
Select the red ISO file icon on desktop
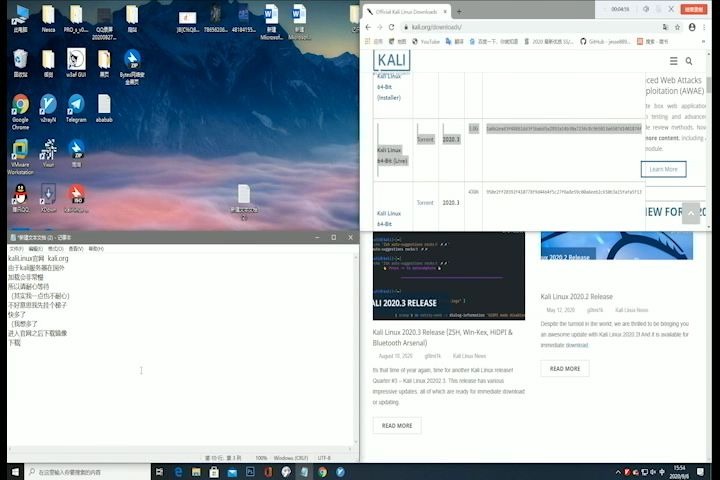point(76,198)
